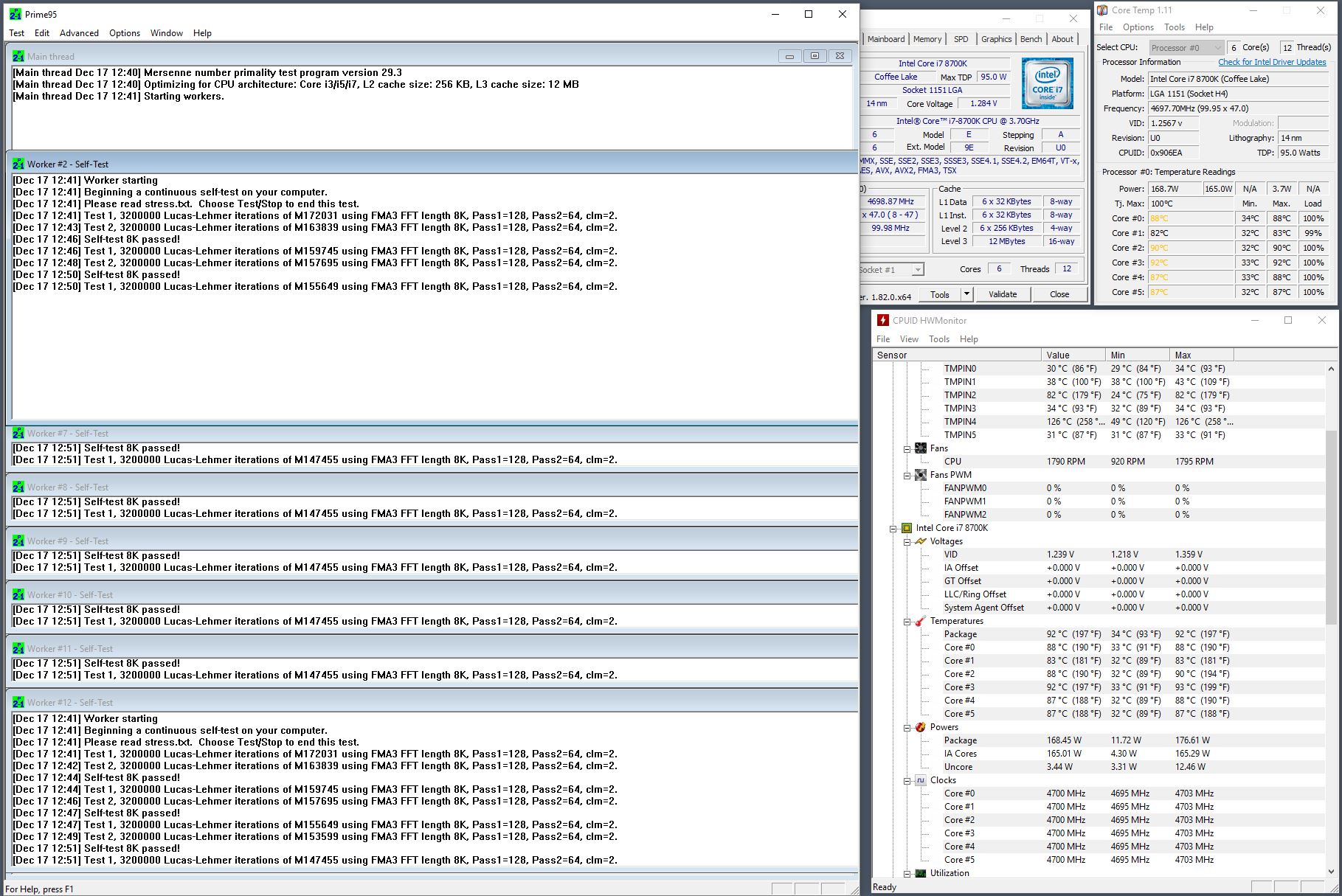Click the HWMonitor scrollbar up arrow
Image resolution: width=1342 pixels, height=896 pixels.
coord(1331,368)
